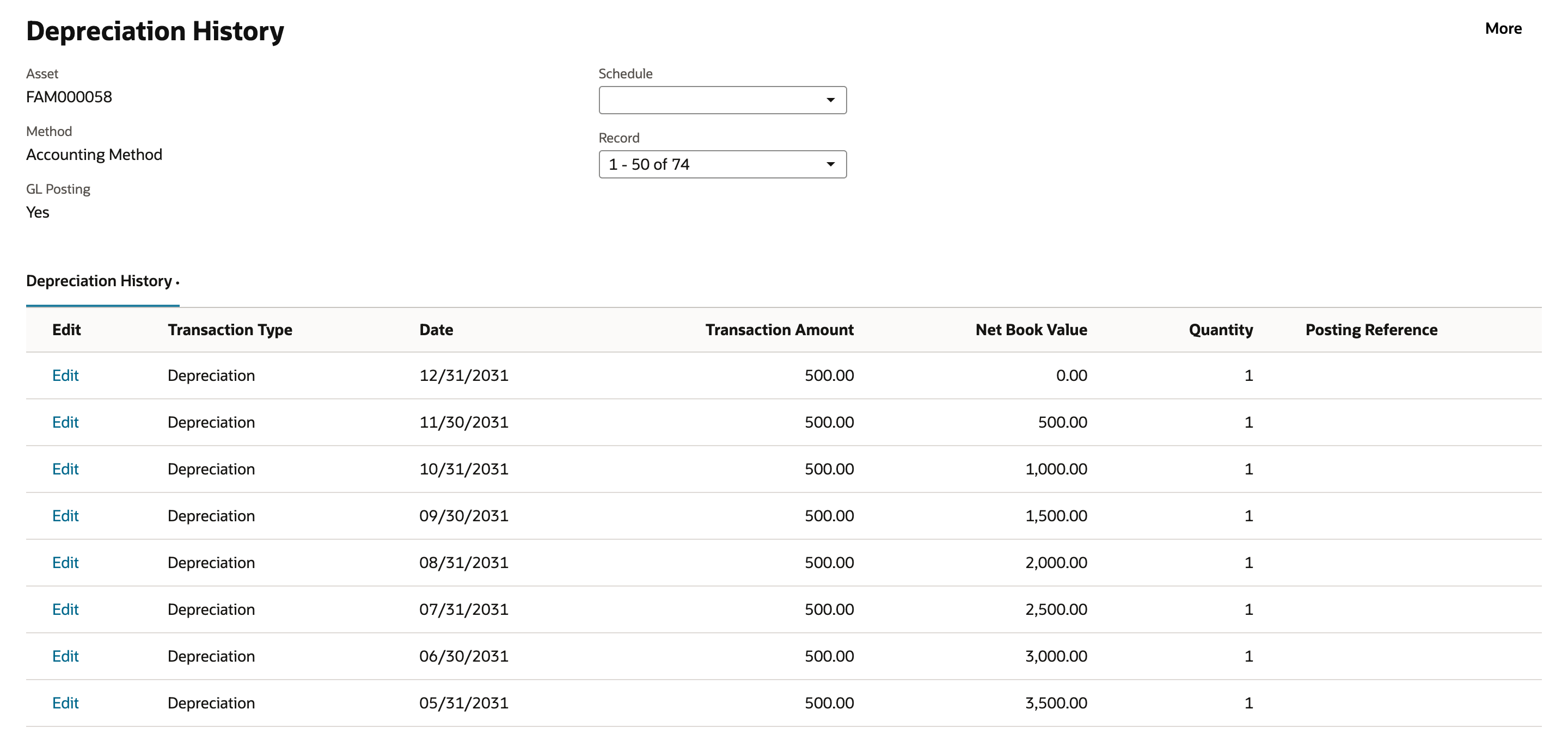The height and width of the screenshot is (740, 1568).
Task: Open the Schedule dropdown
Action: (x=722, y=100)
